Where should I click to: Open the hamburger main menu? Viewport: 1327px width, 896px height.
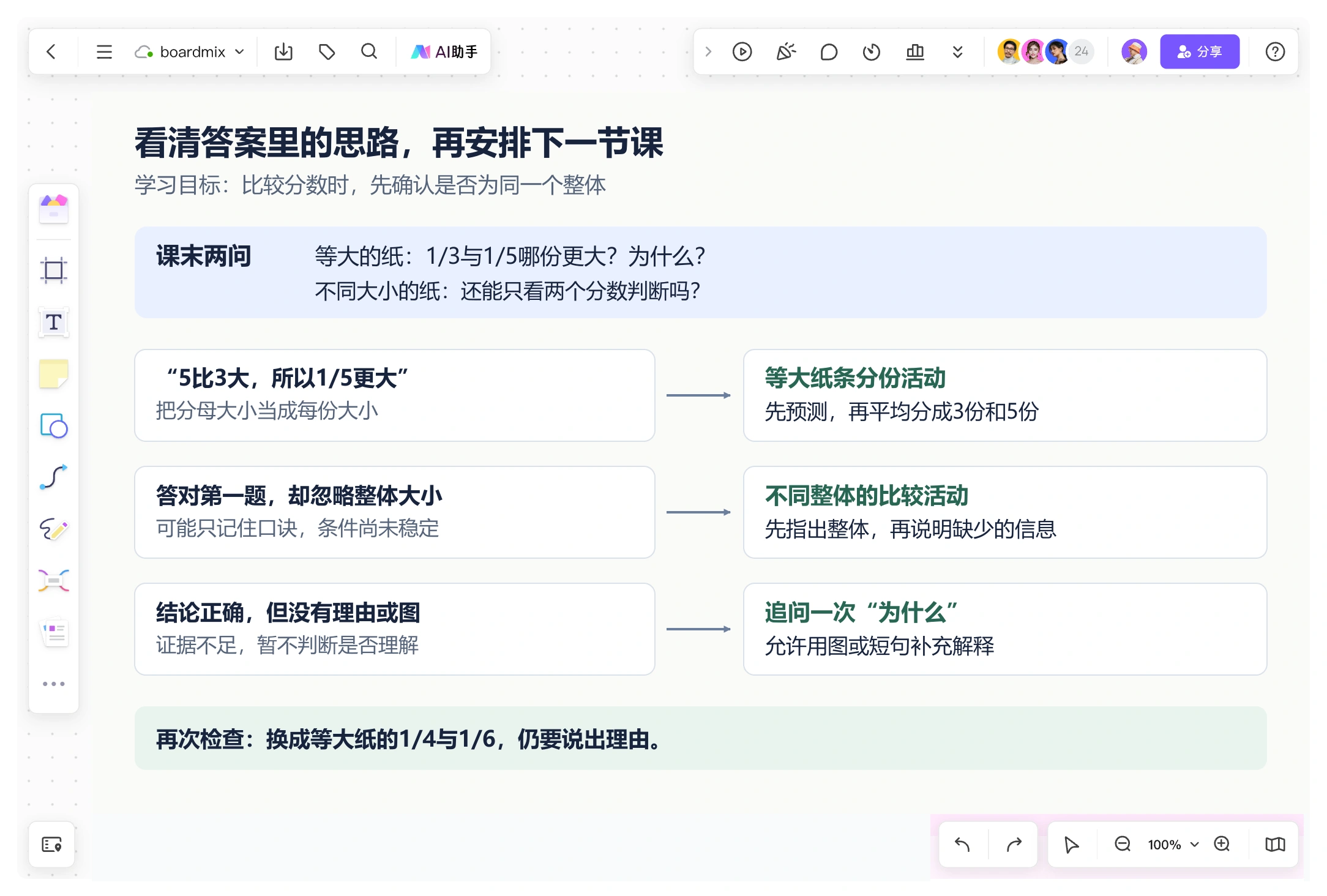(x=104, y=52)
